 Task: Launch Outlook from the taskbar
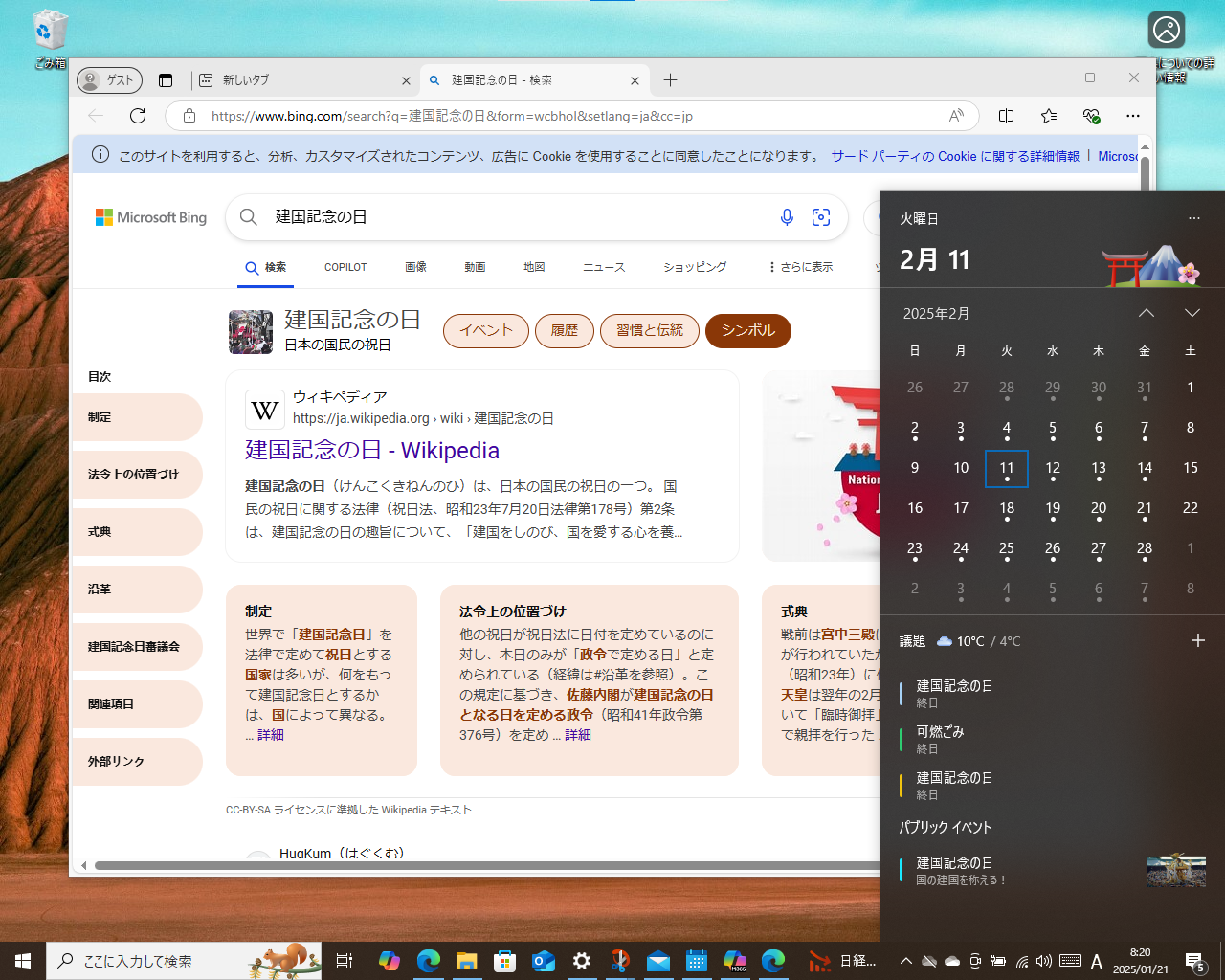[543, 960]
